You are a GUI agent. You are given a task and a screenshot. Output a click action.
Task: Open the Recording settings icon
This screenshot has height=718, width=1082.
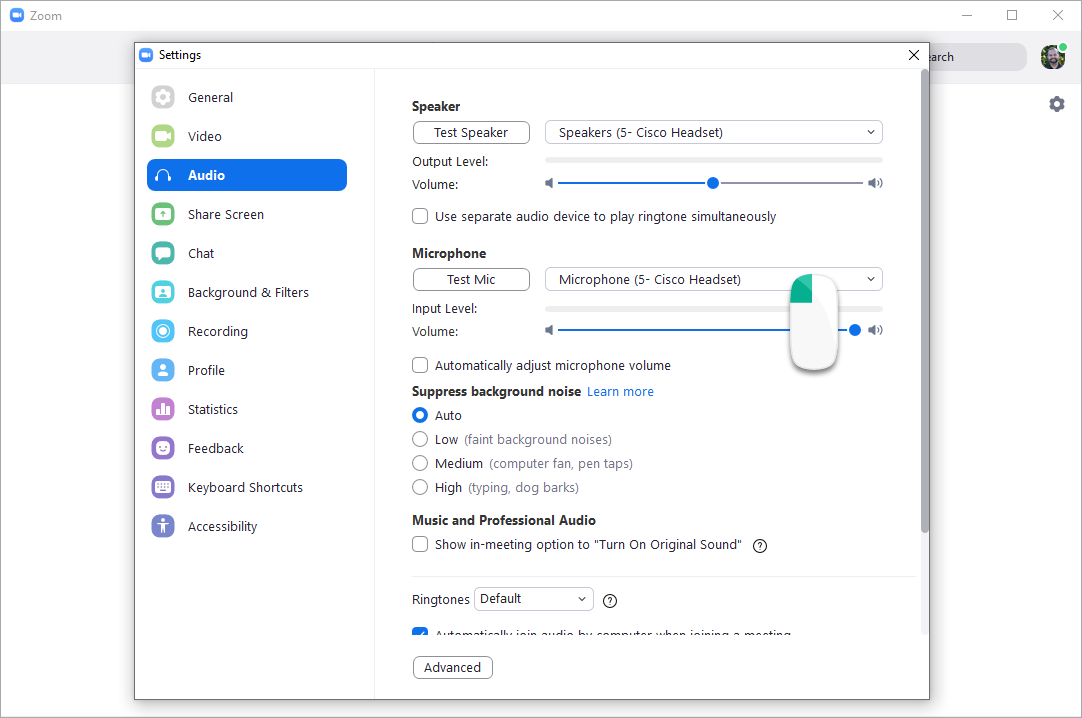coord(163,331)
